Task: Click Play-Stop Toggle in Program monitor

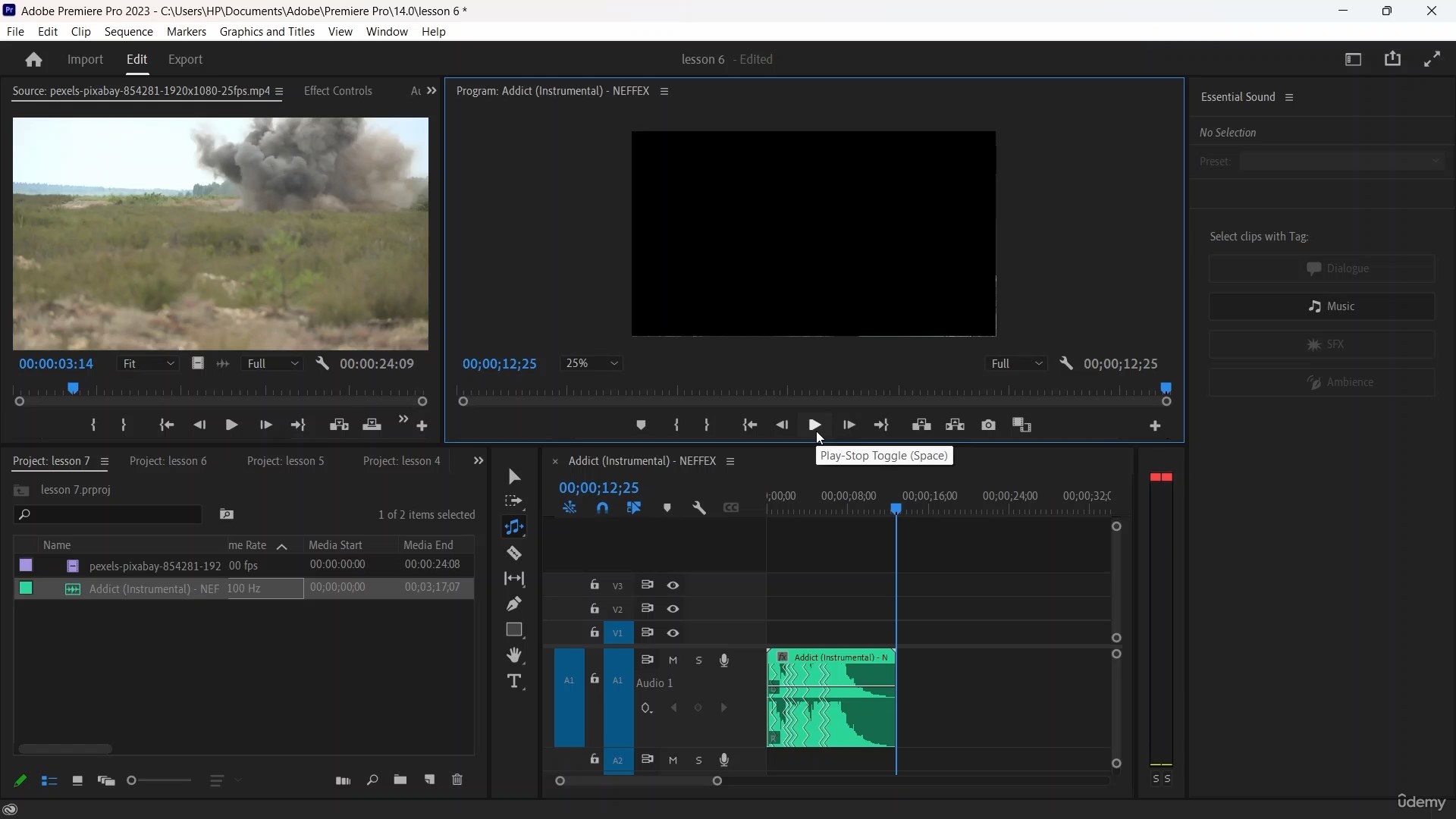Action: 815,425
